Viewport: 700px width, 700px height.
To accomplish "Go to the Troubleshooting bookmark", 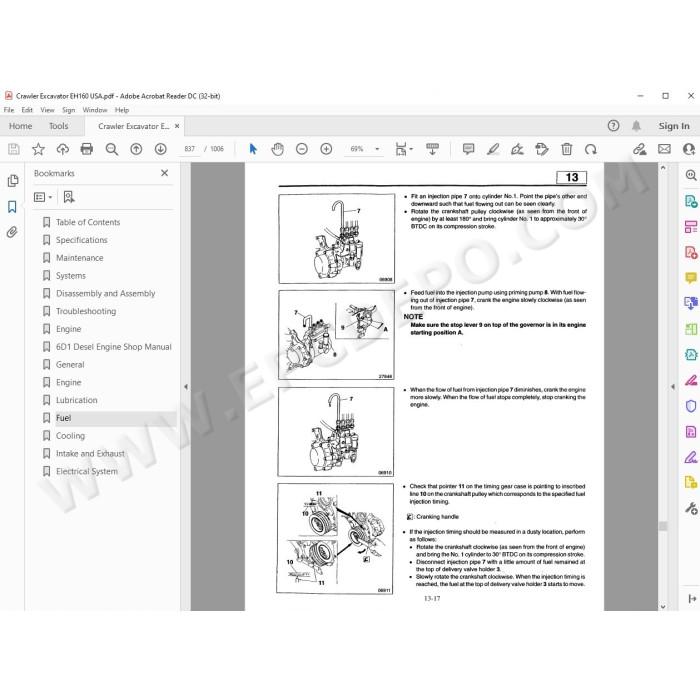I will click(x=86, y=311).
